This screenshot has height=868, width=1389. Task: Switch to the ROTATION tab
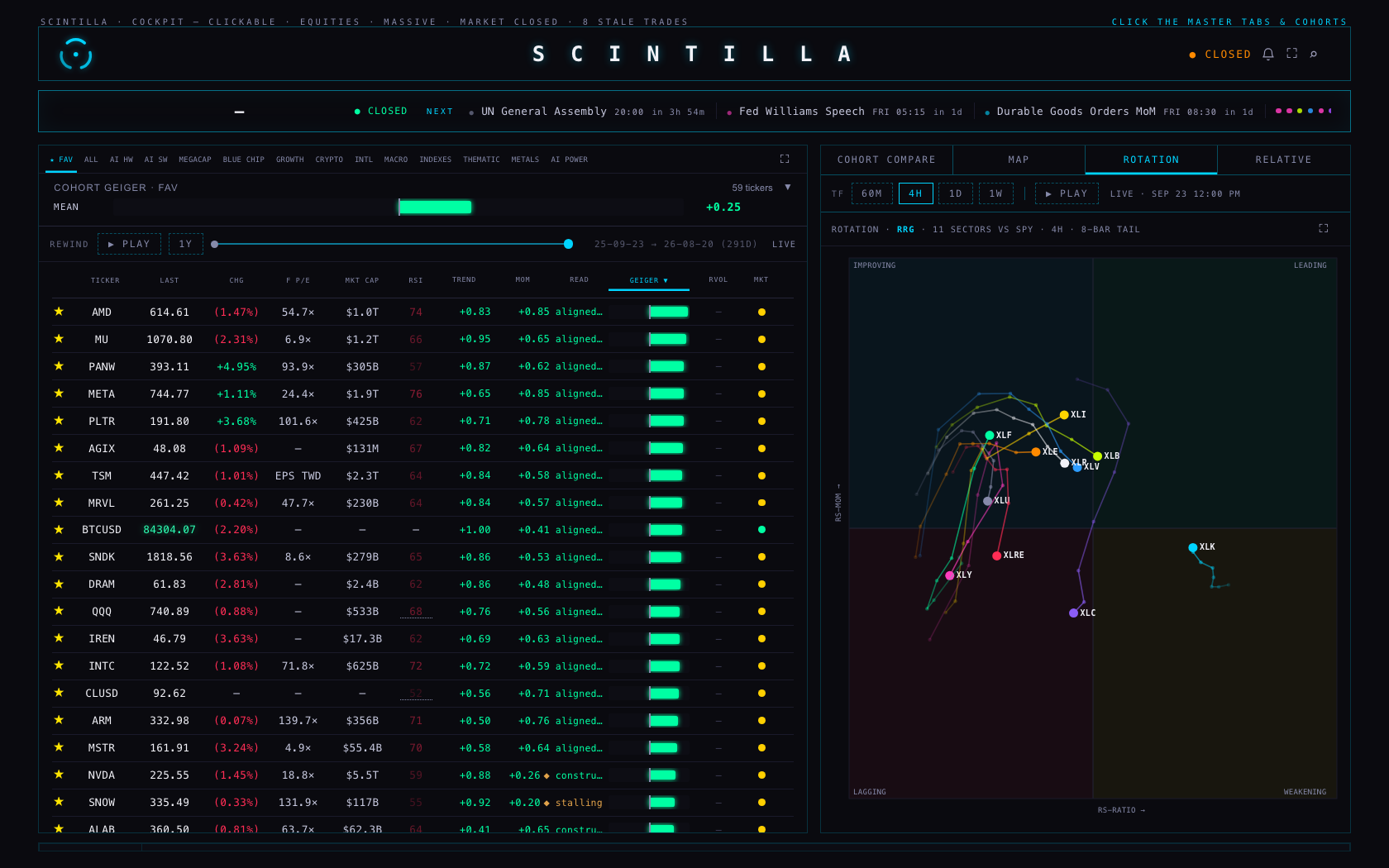(1151, 160)
